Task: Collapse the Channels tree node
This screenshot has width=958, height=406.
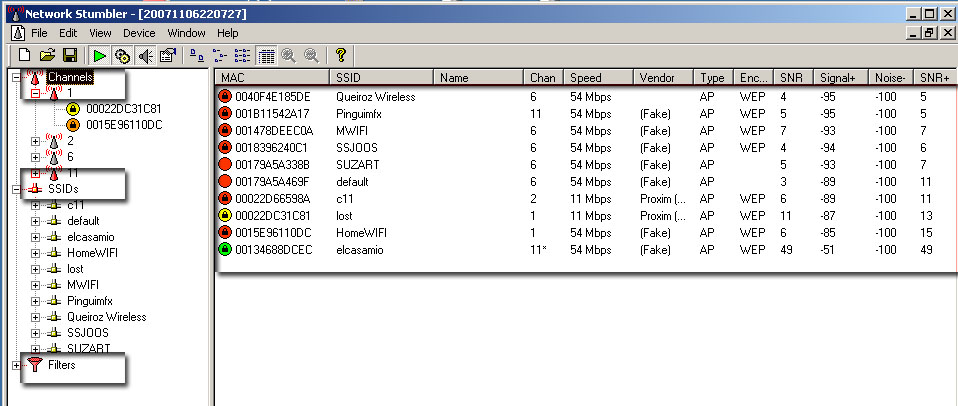Action: pos(16,77)
